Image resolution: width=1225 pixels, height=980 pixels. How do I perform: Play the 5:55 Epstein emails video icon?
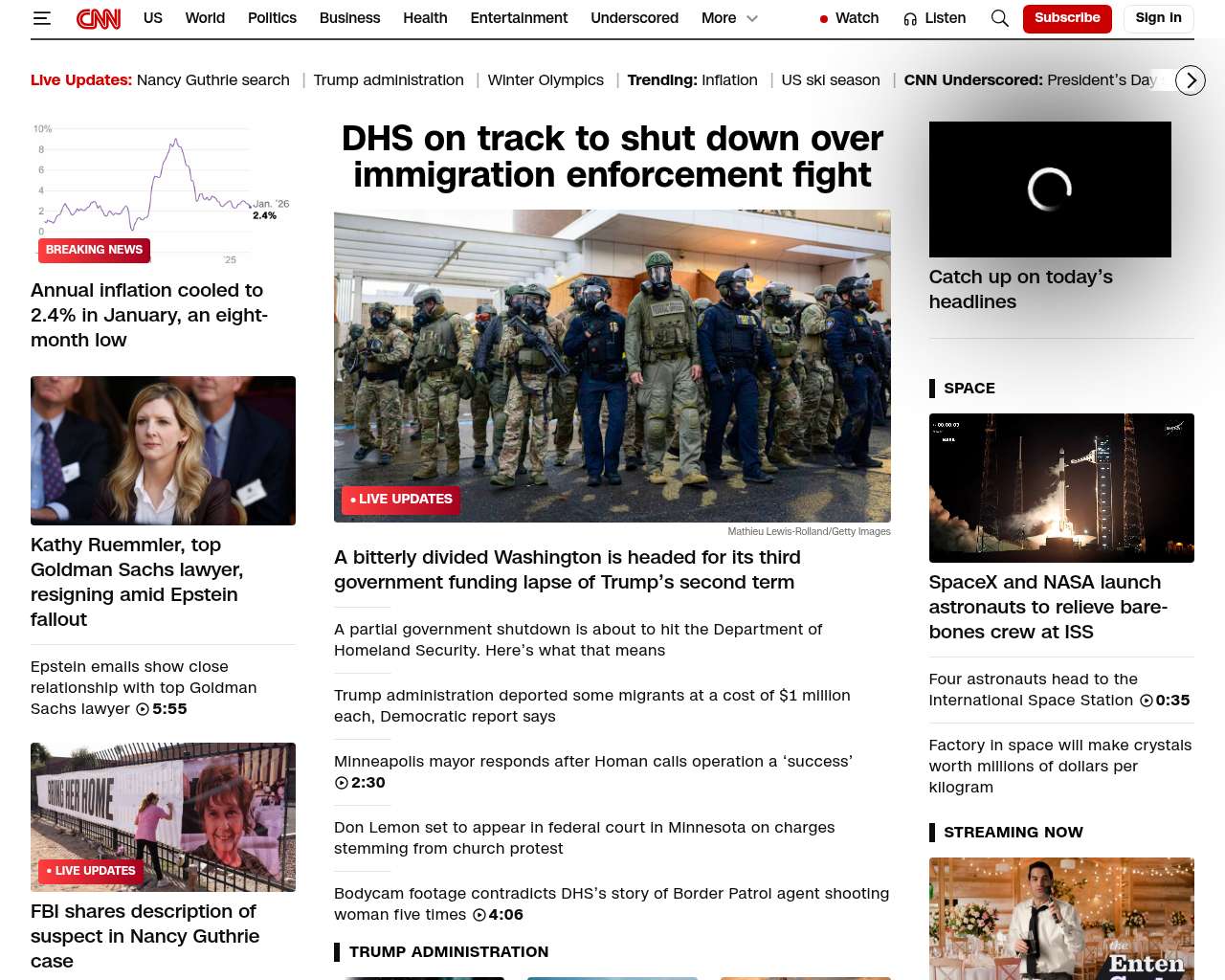click(143, 709)
